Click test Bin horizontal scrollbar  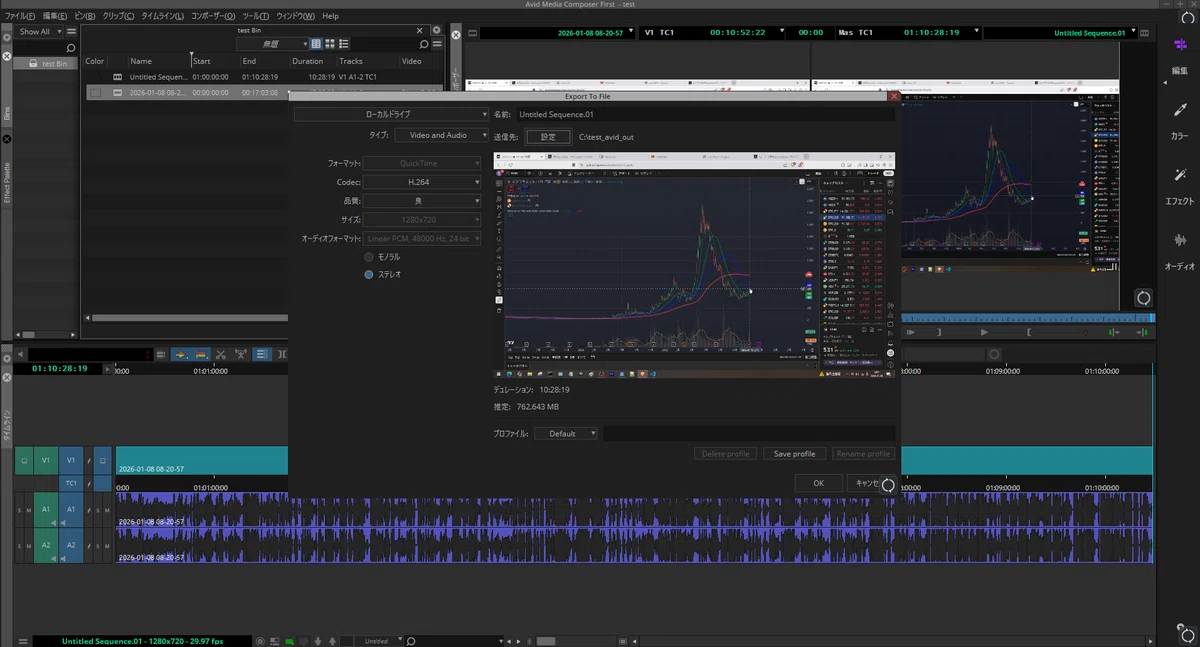[x=188, y=318]
